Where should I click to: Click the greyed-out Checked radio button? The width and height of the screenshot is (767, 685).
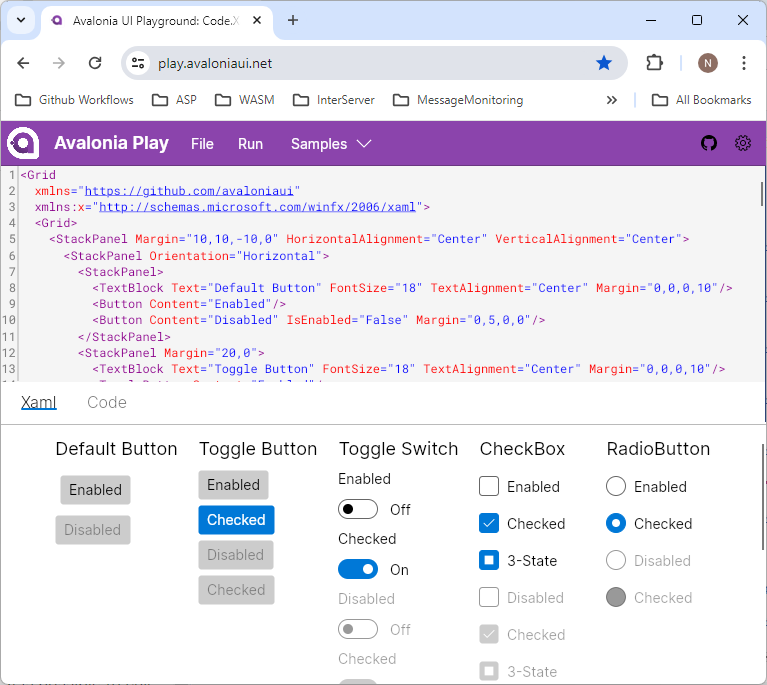[615, 597]
